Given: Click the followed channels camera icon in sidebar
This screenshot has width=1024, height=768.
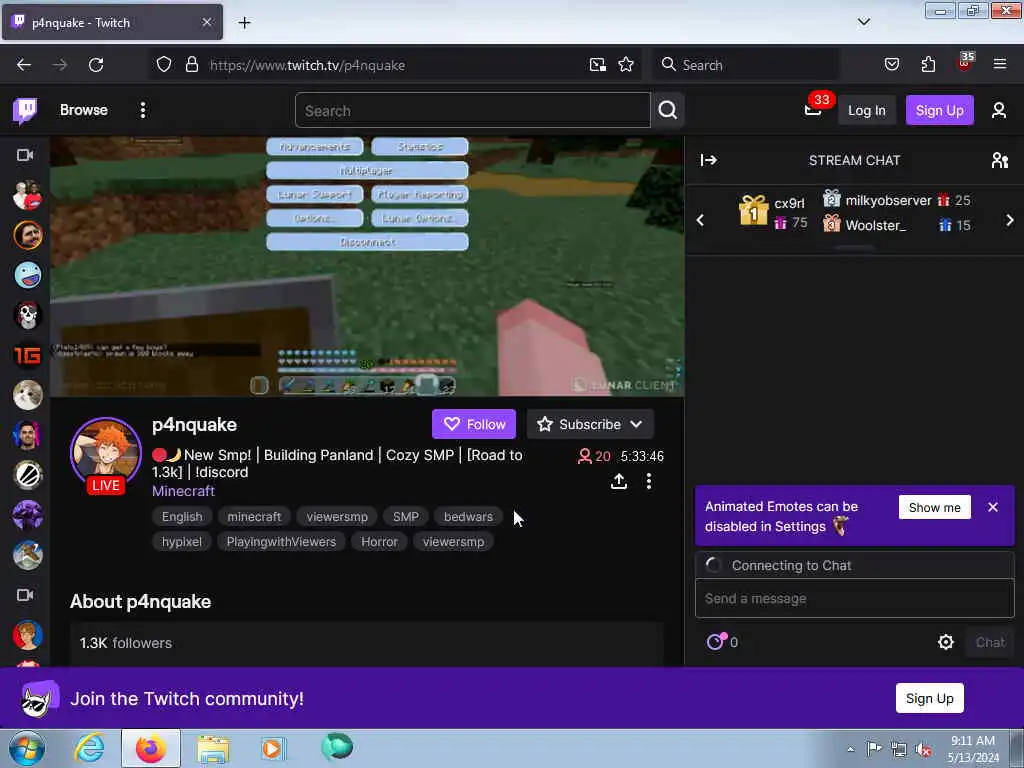Looking at the screenshot, I should point(25,155).
